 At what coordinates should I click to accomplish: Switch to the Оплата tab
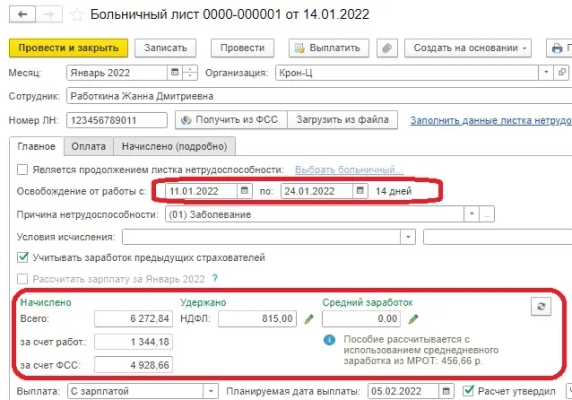click(x=89, y=147)
